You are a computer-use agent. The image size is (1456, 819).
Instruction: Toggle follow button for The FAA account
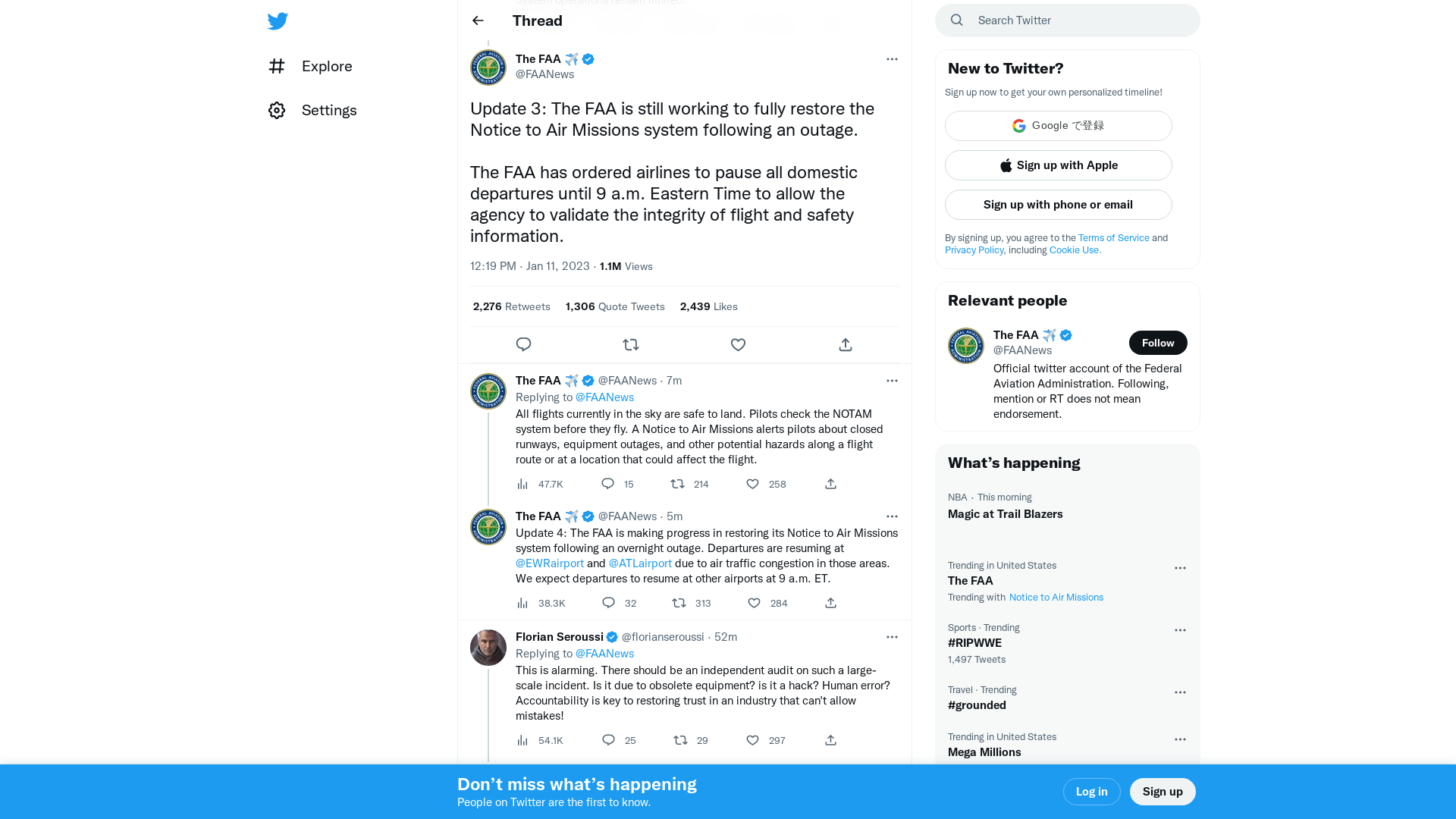click(x=1158, y=343)
